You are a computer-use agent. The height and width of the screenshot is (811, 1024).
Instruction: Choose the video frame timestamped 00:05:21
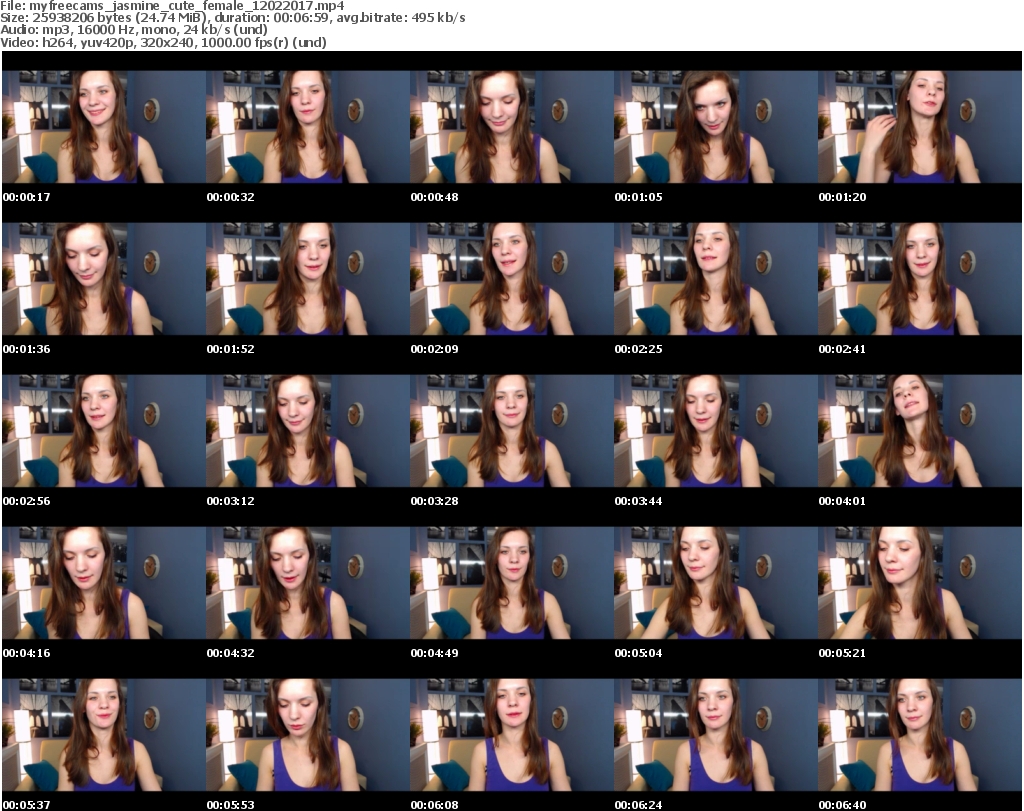pos(920,583)
